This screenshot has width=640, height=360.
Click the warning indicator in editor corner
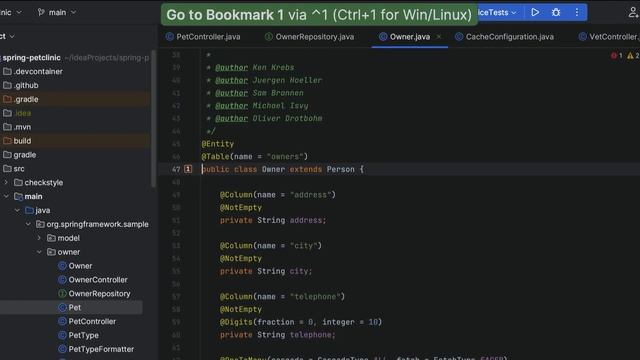[x=633, y=56]
